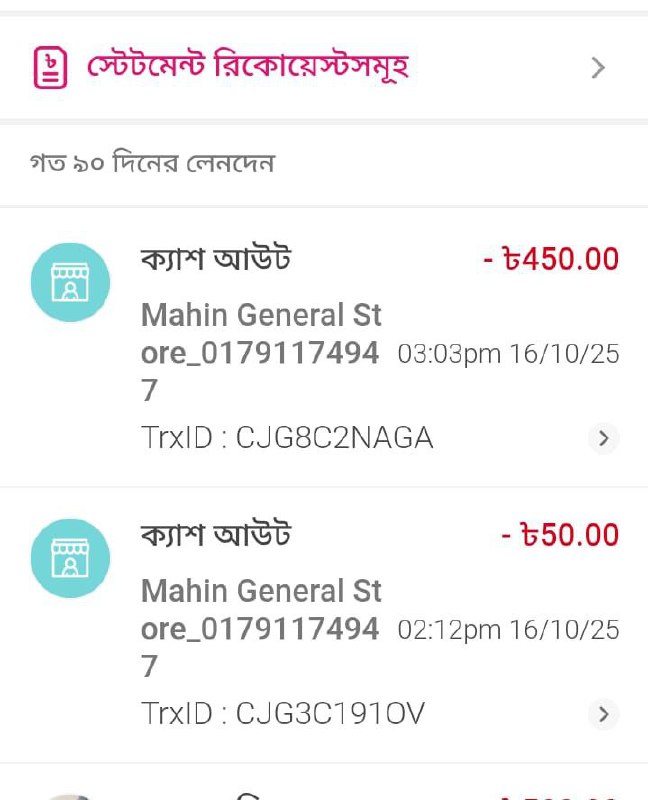The width and height of the screenshot is (648, 800).
Task: Open Mahin General Store entry from 02:12pm
Action: click(x=260, y=628)
